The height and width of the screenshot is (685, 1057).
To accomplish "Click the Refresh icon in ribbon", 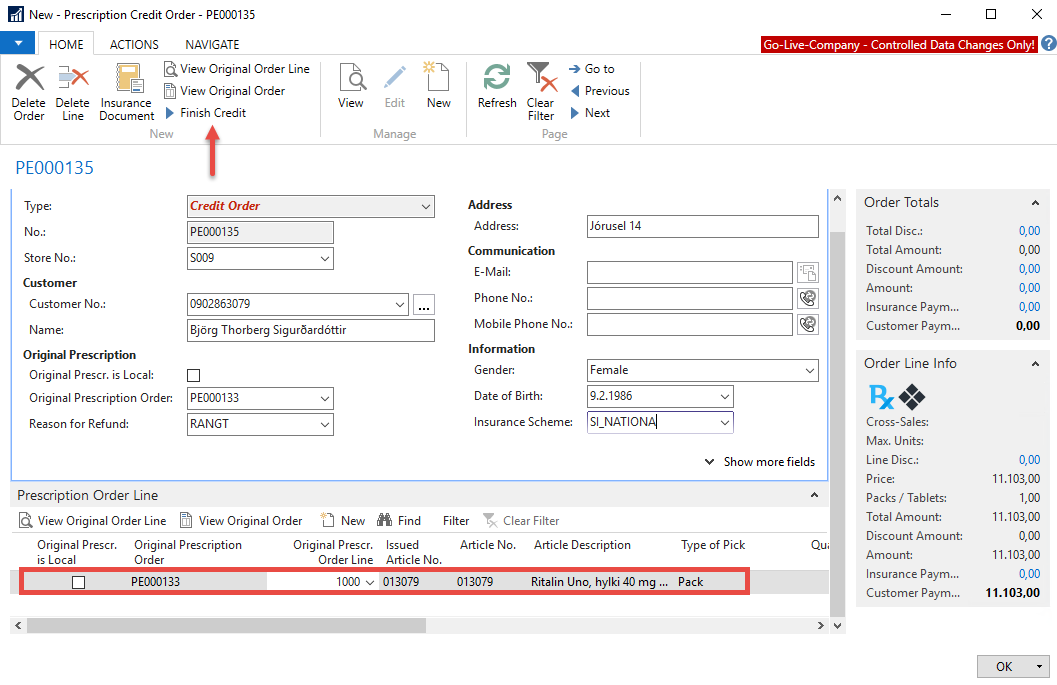I will pos(497,78).
